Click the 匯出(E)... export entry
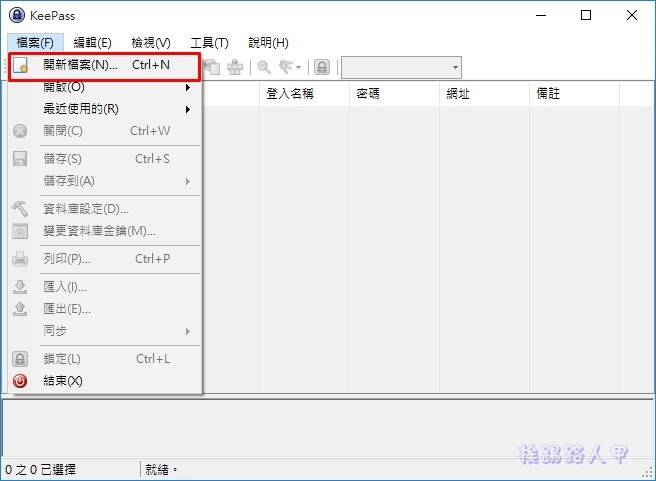Viewport: 656px width, 481px height. click(105, 309)
